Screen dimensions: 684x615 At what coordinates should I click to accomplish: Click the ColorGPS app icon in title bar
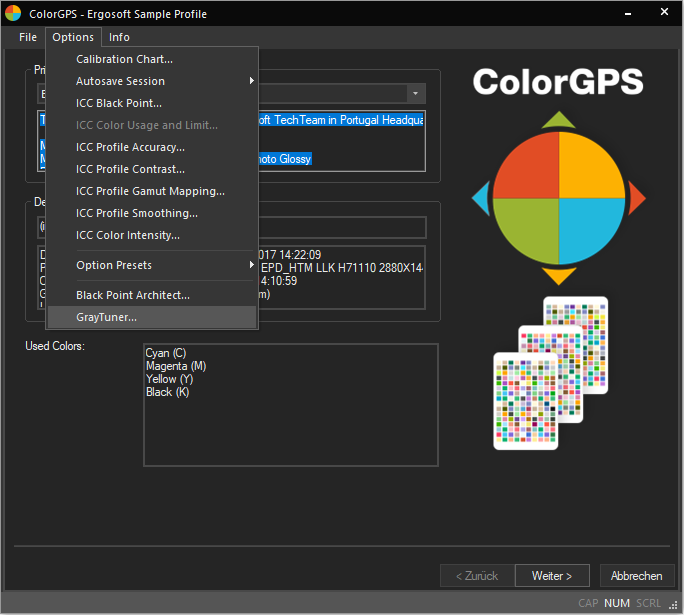13,14
